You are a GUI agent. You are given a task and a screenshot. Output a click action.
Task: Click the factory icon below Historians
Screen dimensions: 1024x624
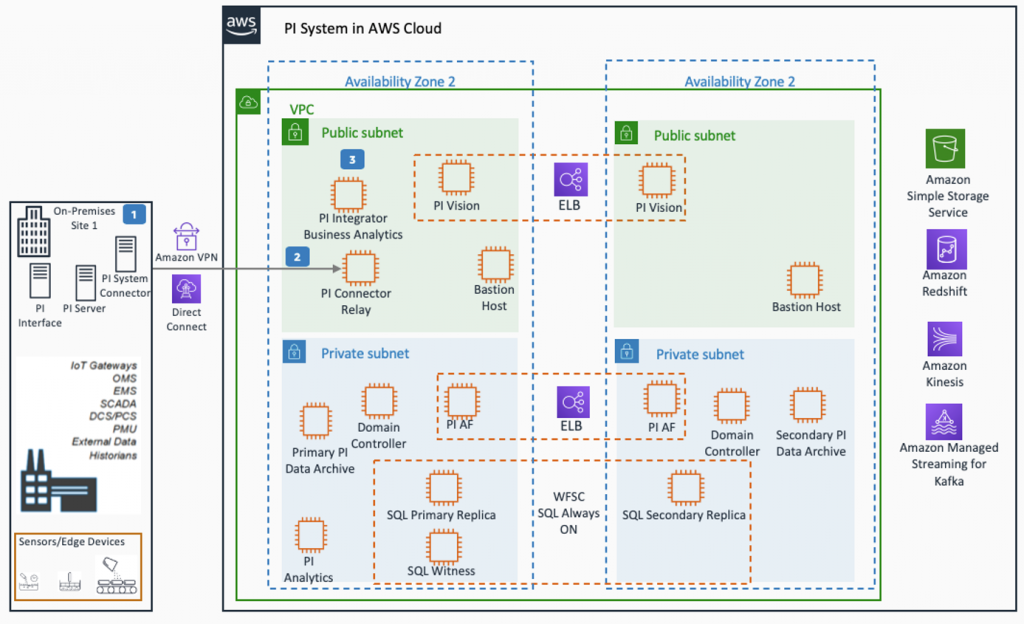pos(59,481)
